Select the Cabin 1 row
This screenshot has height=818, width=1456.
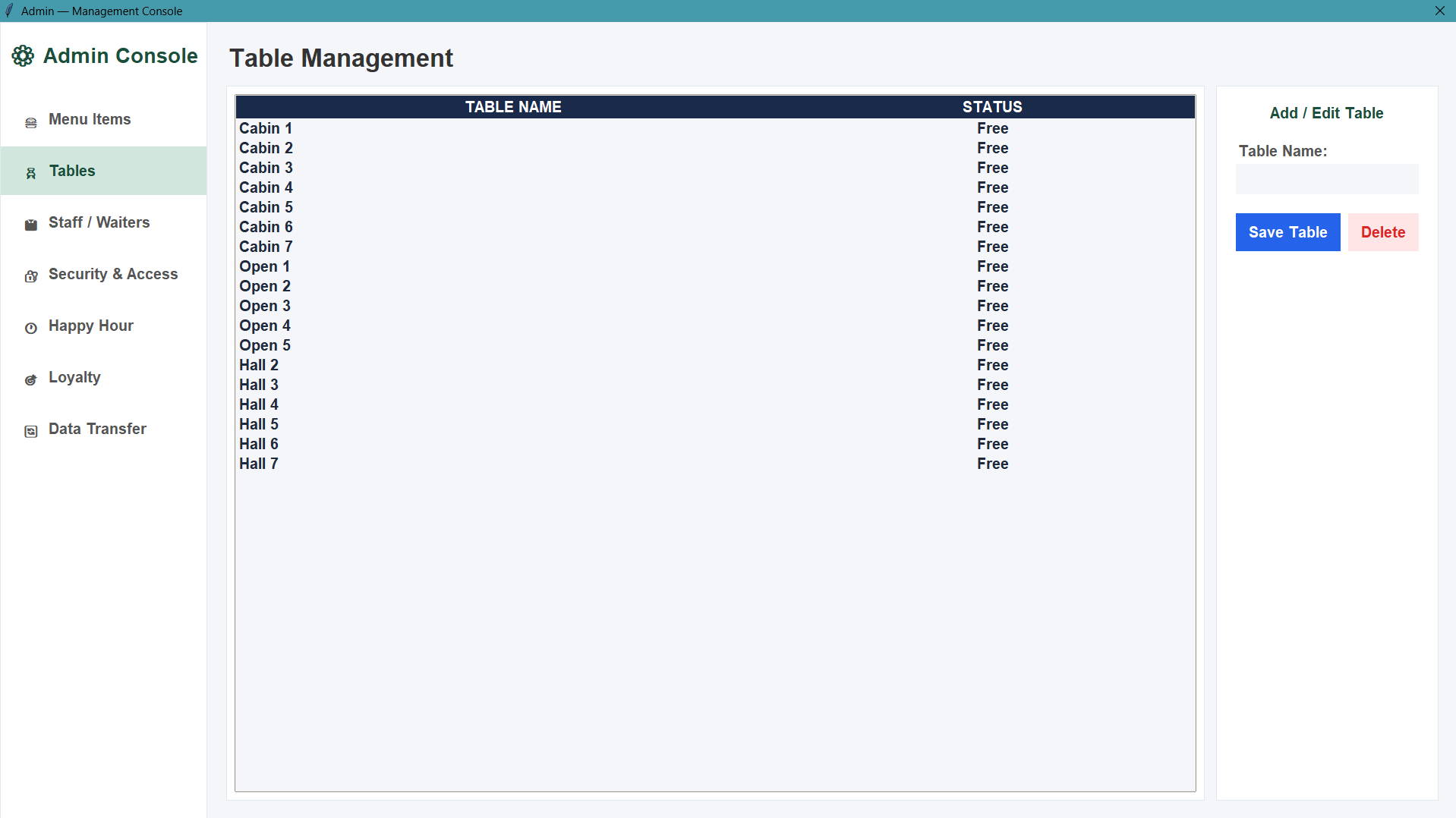coord(715,128)
